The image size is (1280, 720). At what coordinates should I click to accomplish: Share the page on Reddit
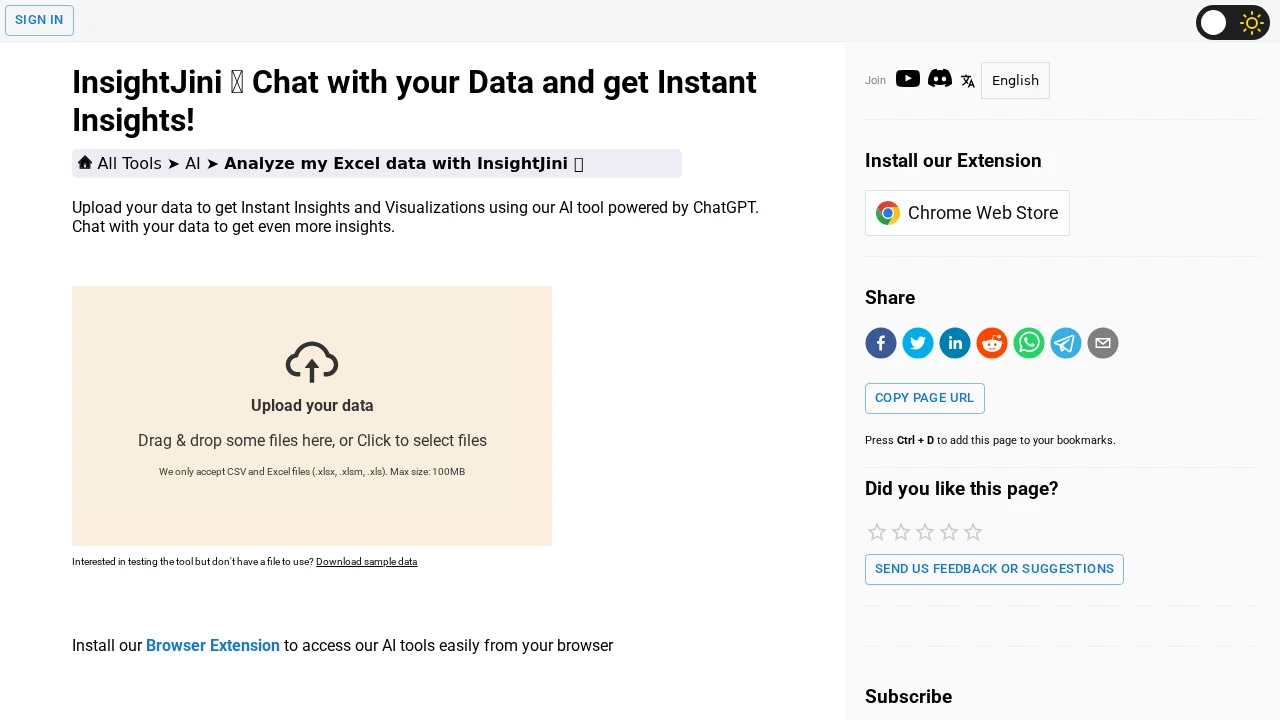[992, 343]
